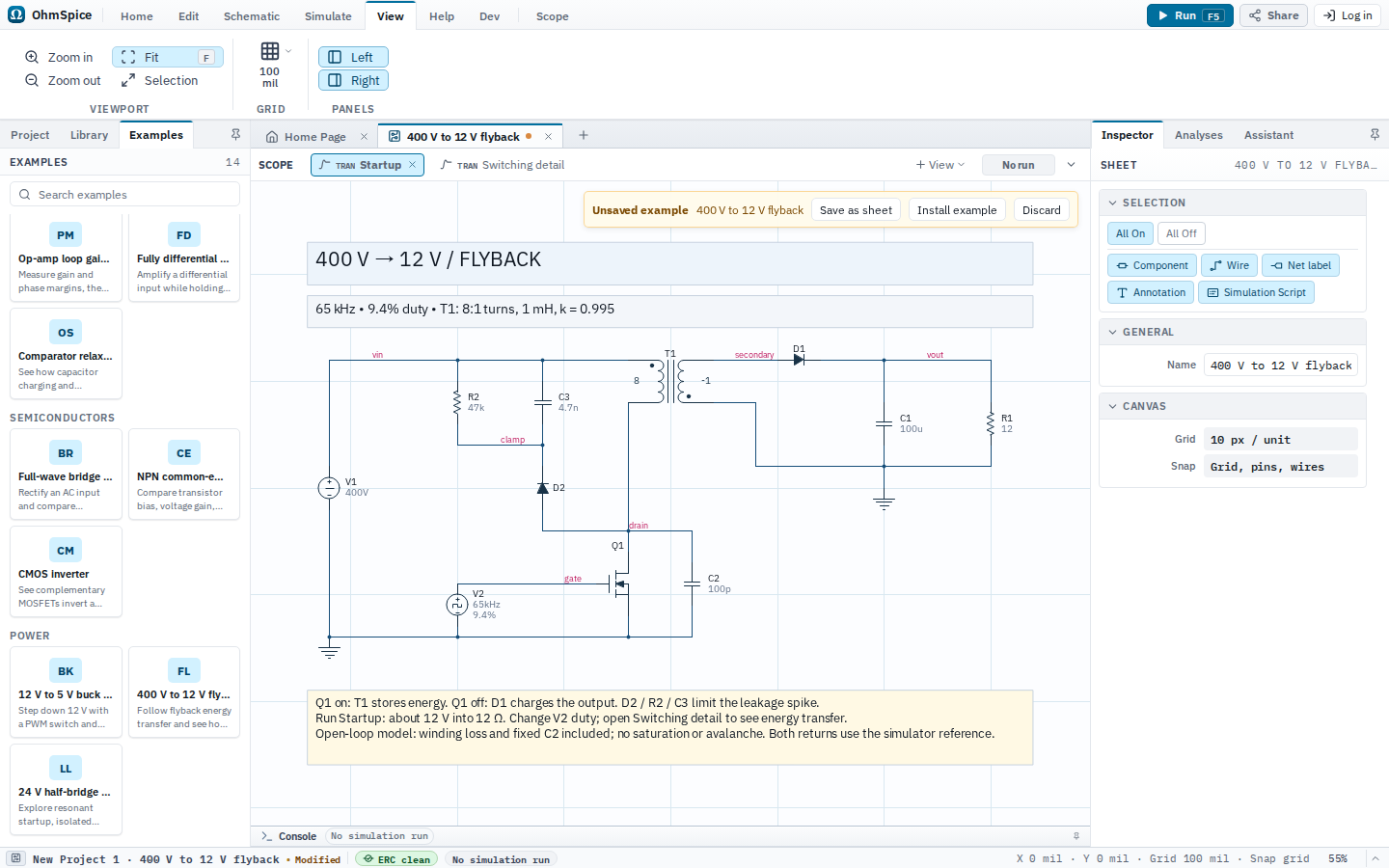Toggle Component selection filter
This screenshot has width=1389, height=868.
point(1152,265)
